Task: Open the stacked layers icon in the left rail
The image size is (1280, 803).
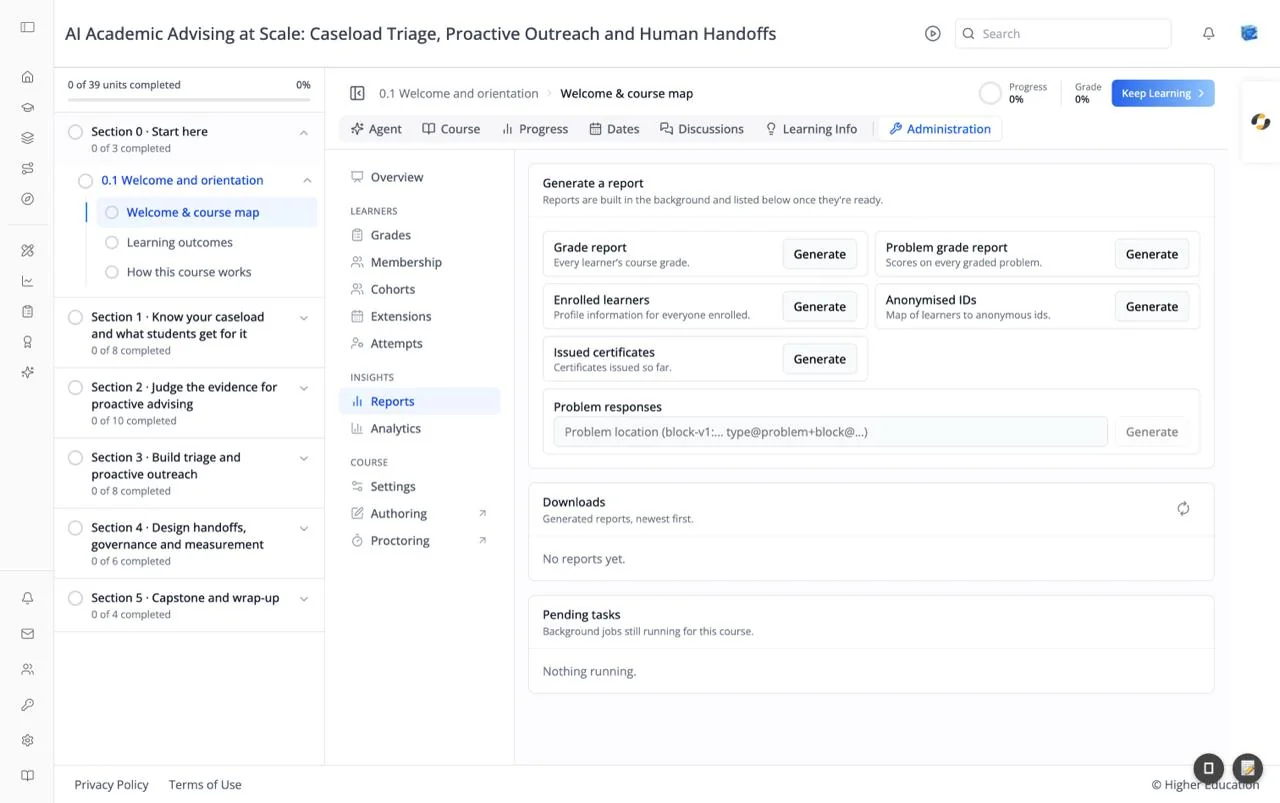Action: 27,138
